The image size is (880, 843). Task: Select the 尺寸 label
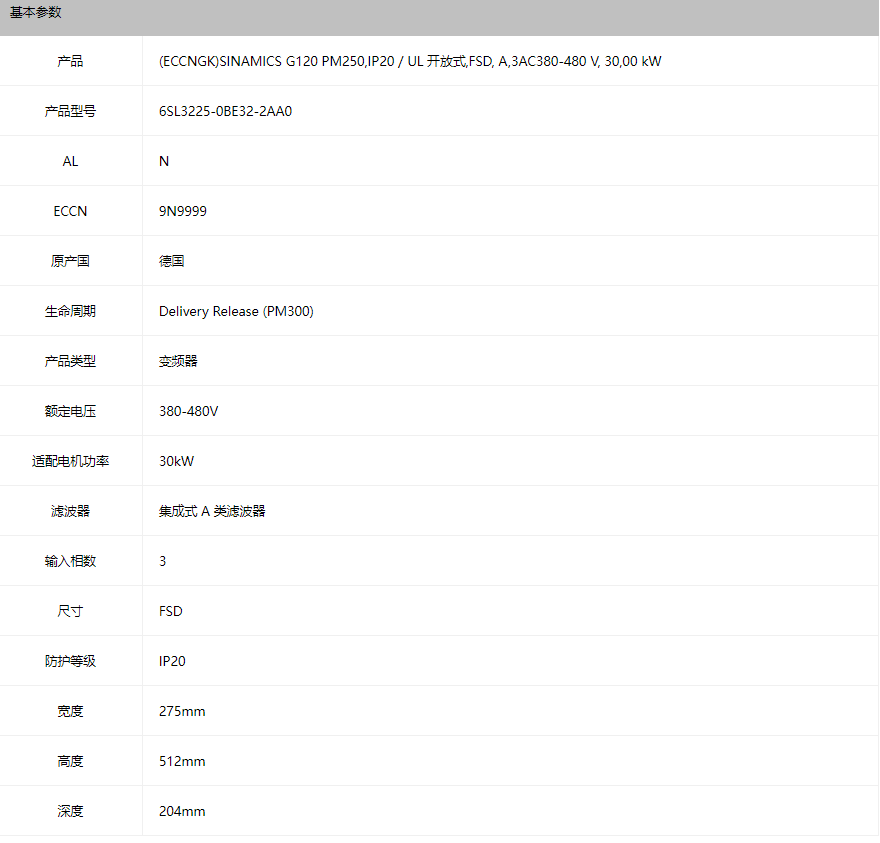[x=70, y=611]
